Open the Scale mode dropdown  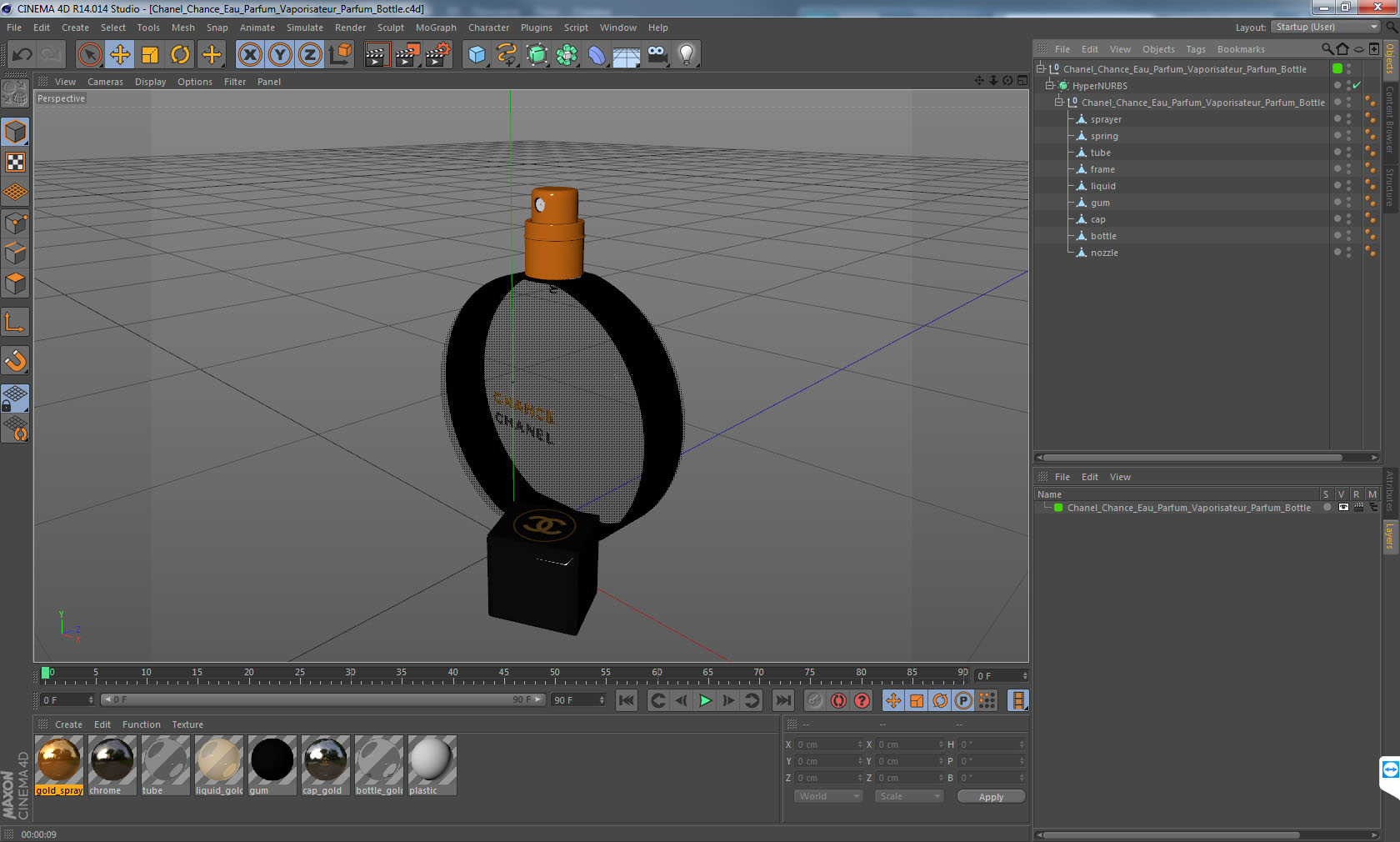(908, 796)
